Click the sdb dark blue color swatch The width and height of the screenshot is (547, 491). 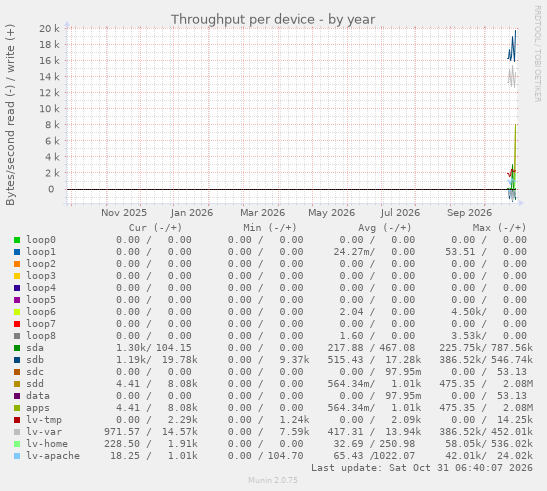pyautogui.click(x=17, y=360)
